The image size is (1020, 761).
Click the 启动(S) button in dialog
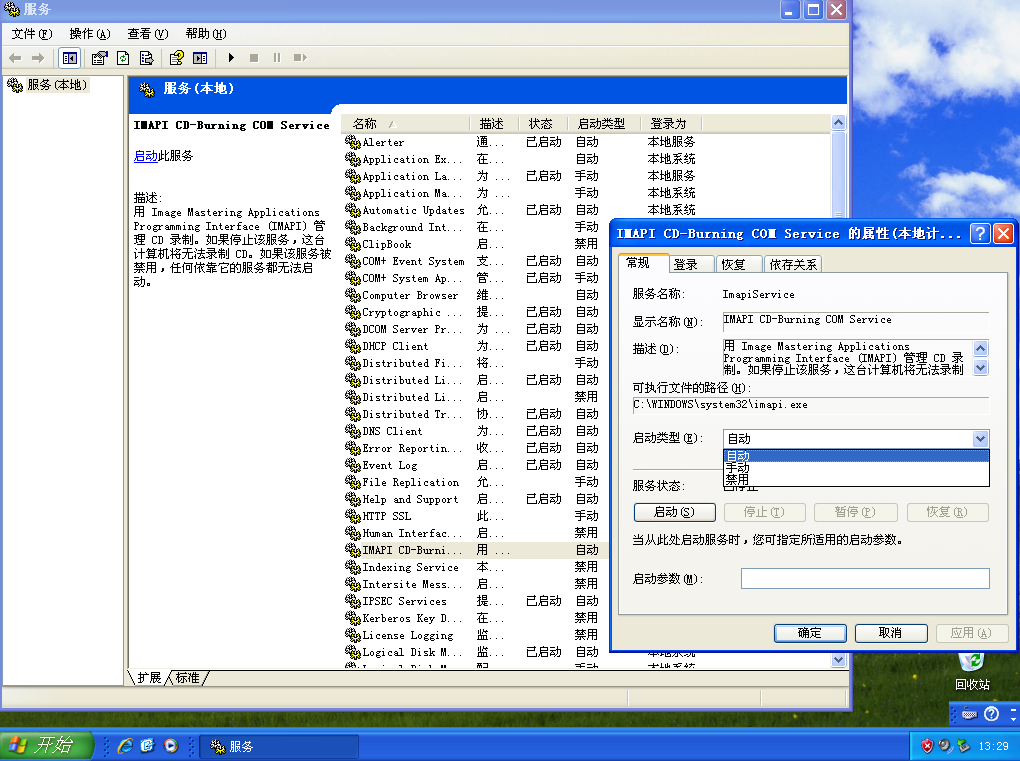[675, 512]
